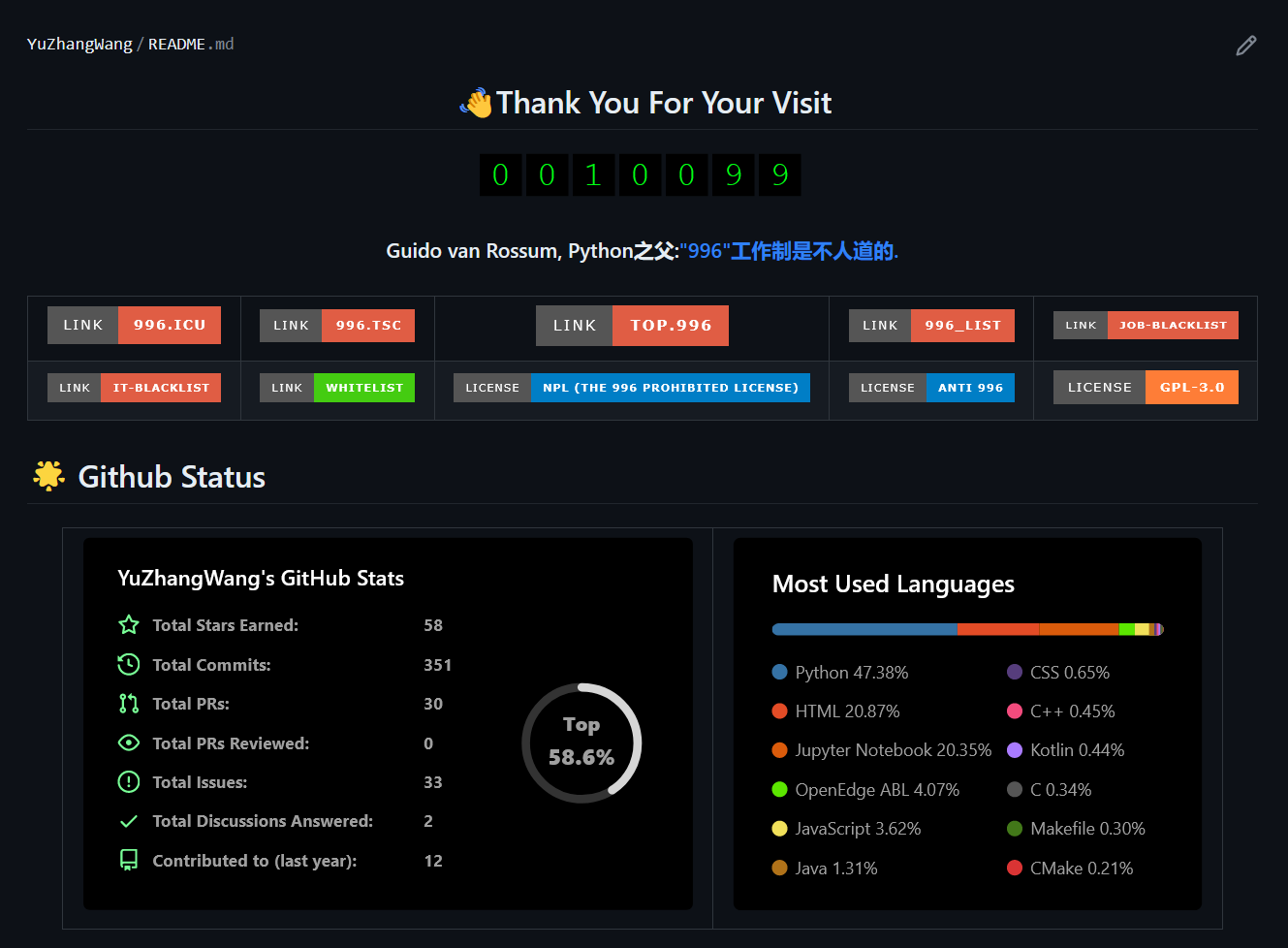Click the JavaScript yellow legend dot

[779, 829]
